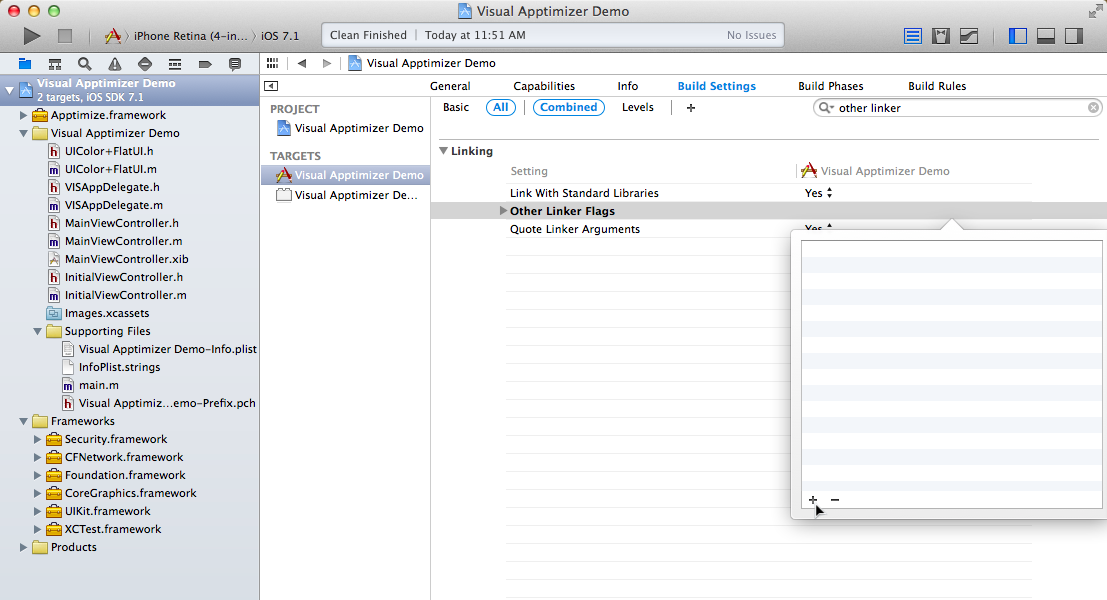Switch to Standard editor

[913, 36]
